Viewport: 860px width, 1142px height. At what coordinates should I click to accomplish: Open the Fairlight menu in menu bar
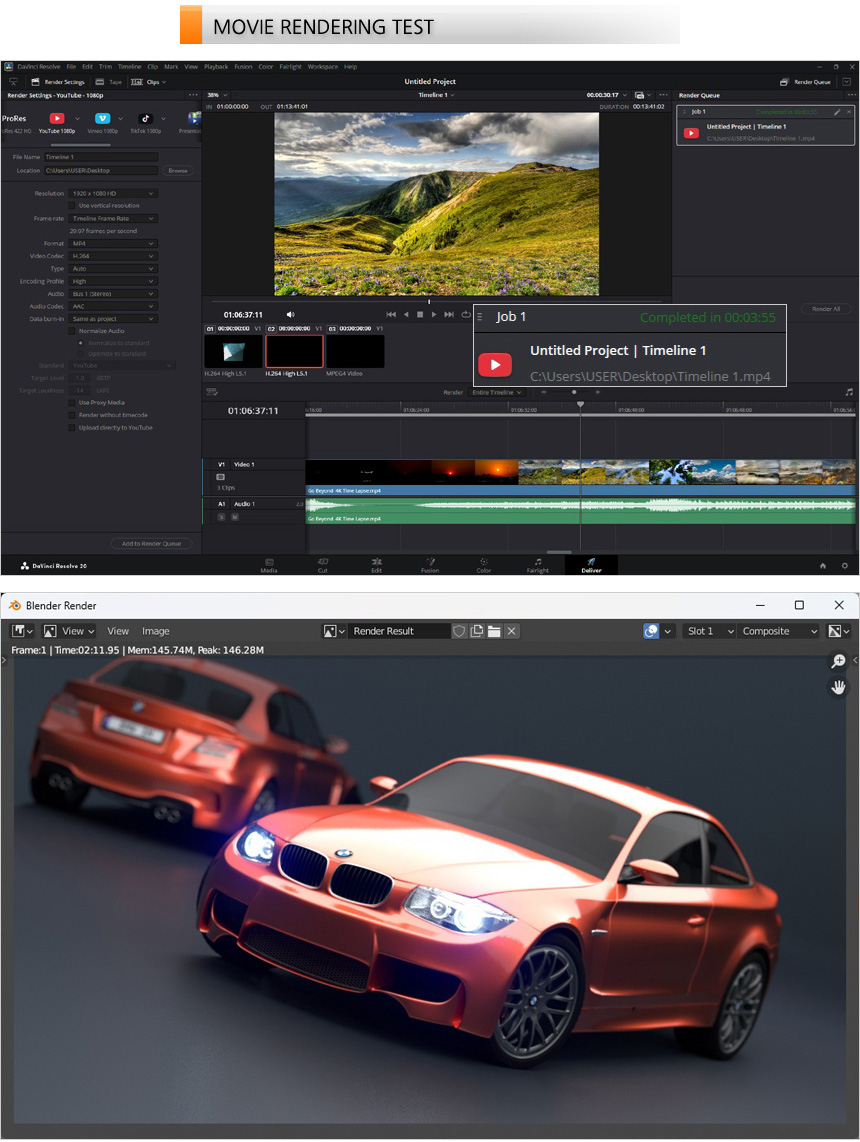tap(290, 67)
